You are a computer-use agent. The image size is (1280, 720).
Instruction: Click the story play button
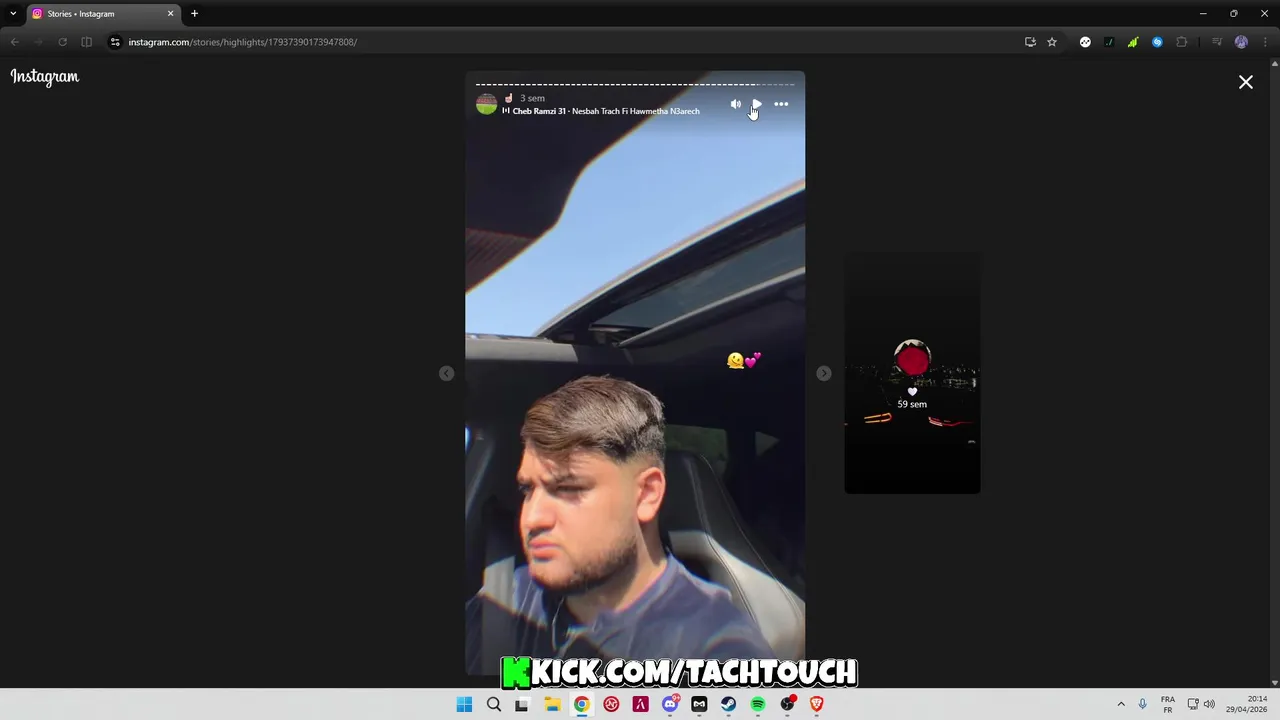tap(757, 104)
